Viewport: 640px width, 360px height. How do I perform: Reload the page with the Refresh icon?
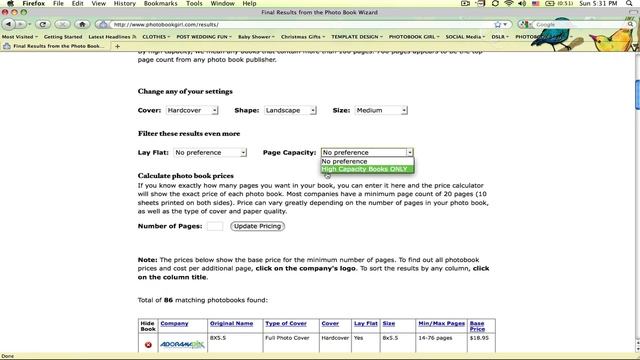click(x=42, y=24)
